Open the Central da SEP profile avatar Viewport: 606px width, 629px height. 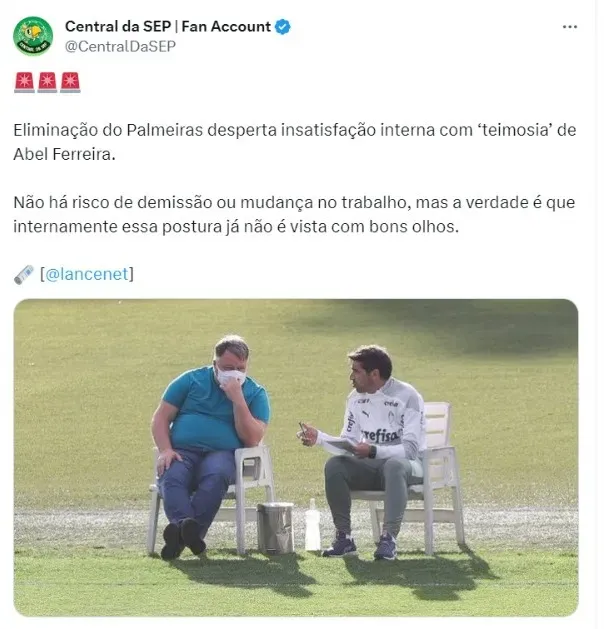pos(32,36)
